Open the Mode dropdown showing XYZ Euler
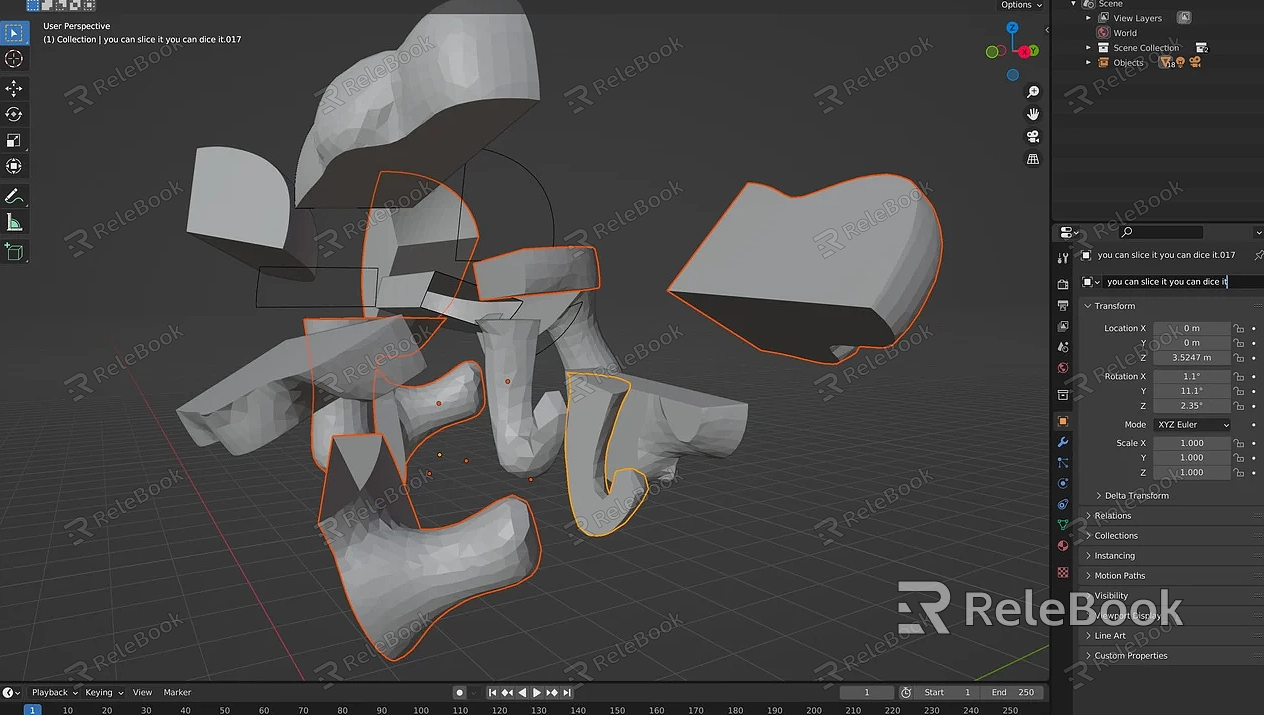This screenshot has height=715, width=1264. tap(1192, 424)
